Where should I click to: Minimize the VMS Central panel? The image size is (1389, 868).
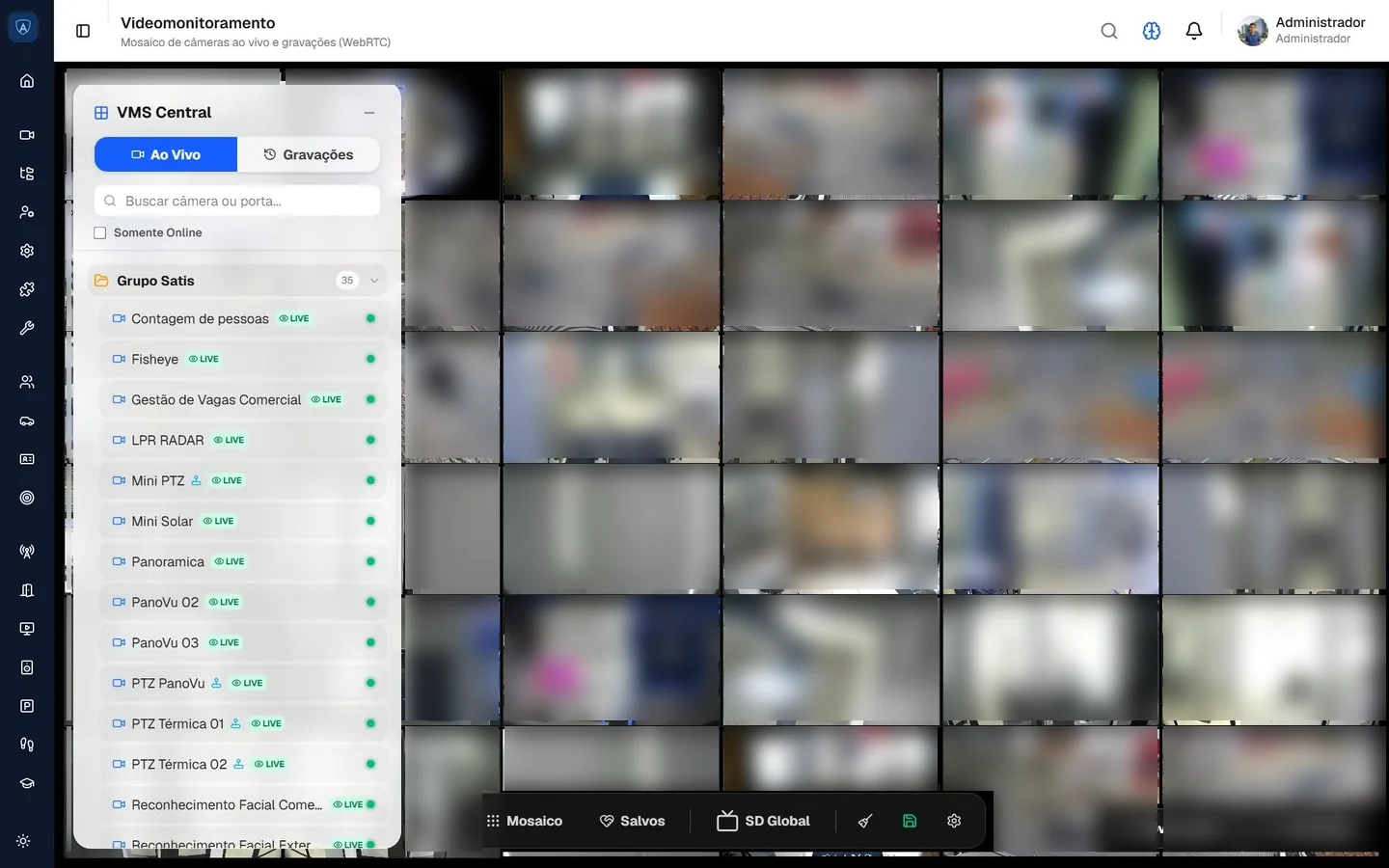point(369,113)
